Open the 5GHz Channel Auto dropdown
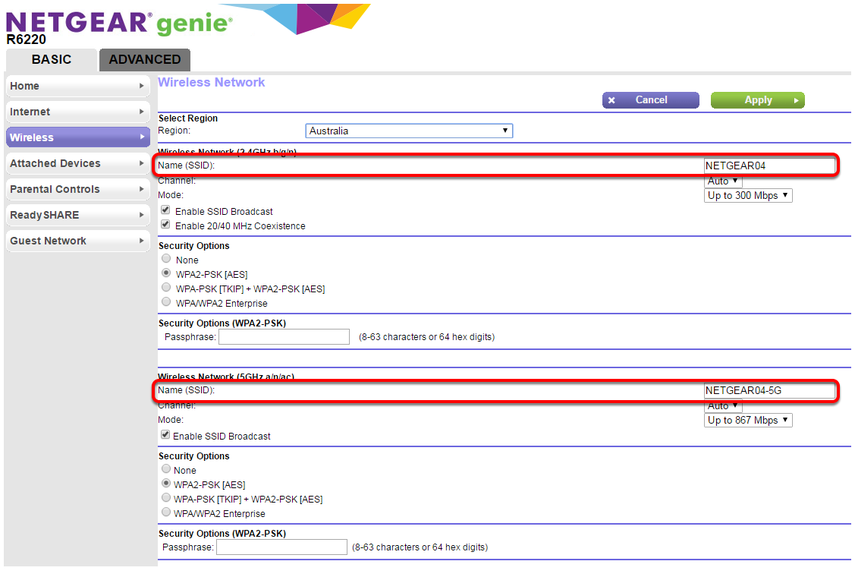The height and width of the screenshot is (577, 855). point(723,406)
